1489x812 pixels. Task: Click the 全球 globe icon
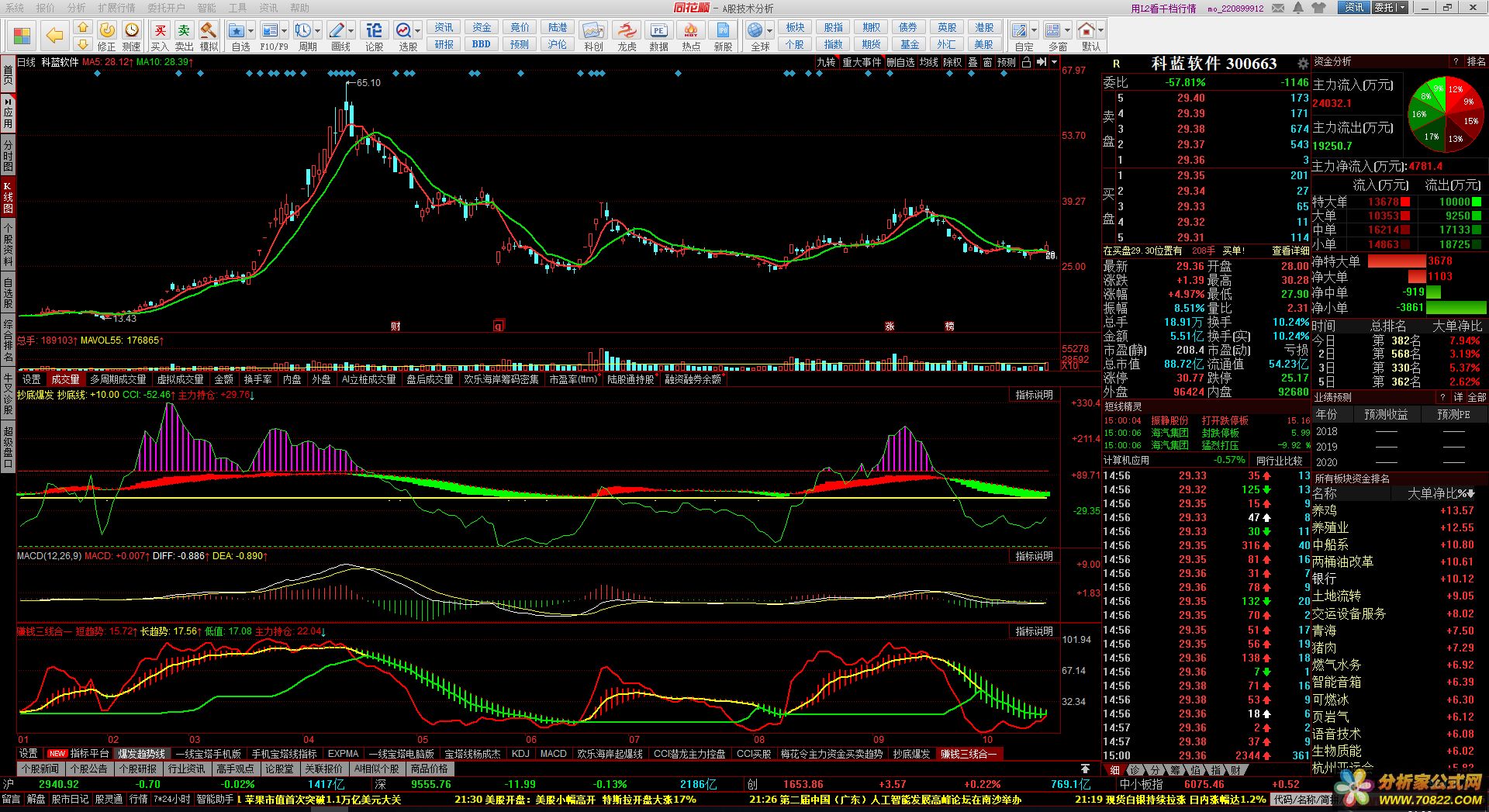[755, 30]
